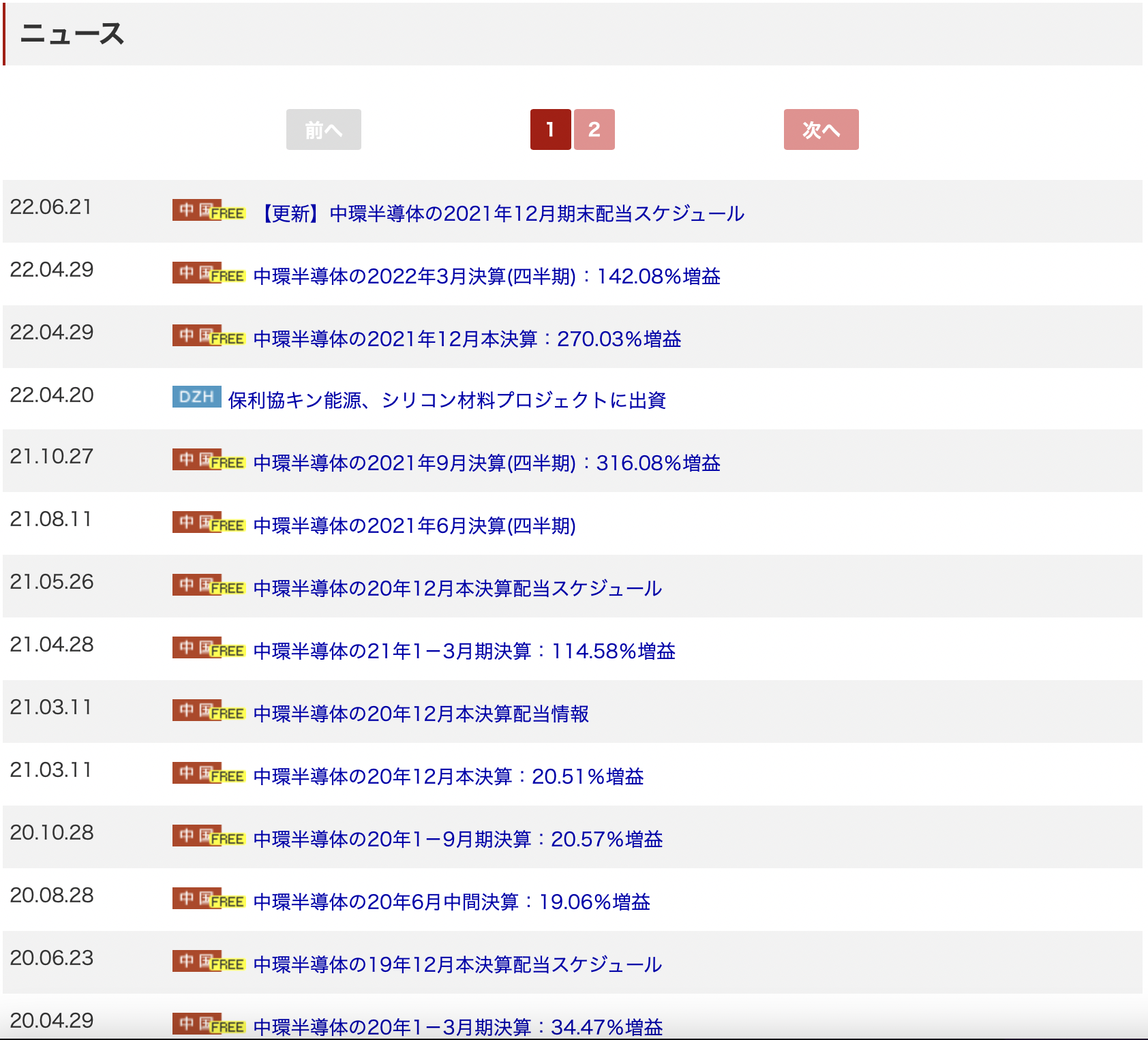This screenshot has width=1148, height=1040.
Task: Click the 前へ previous page button
Action: [324, 129]
